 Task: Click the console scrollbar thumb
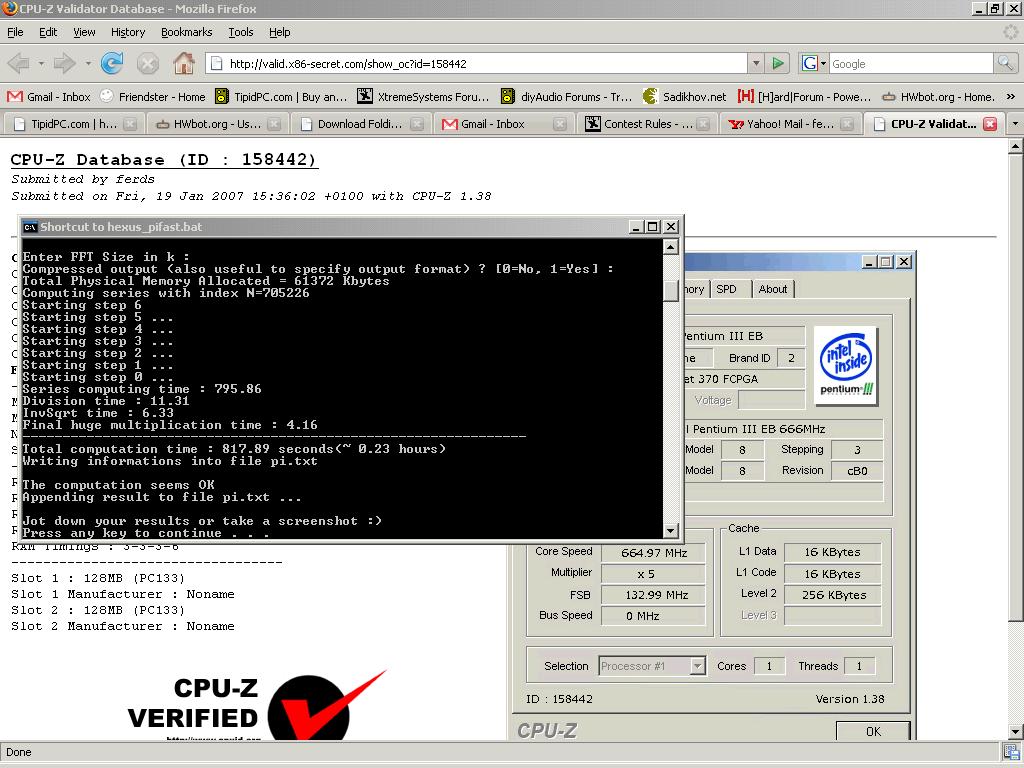(x=671, y=291)
